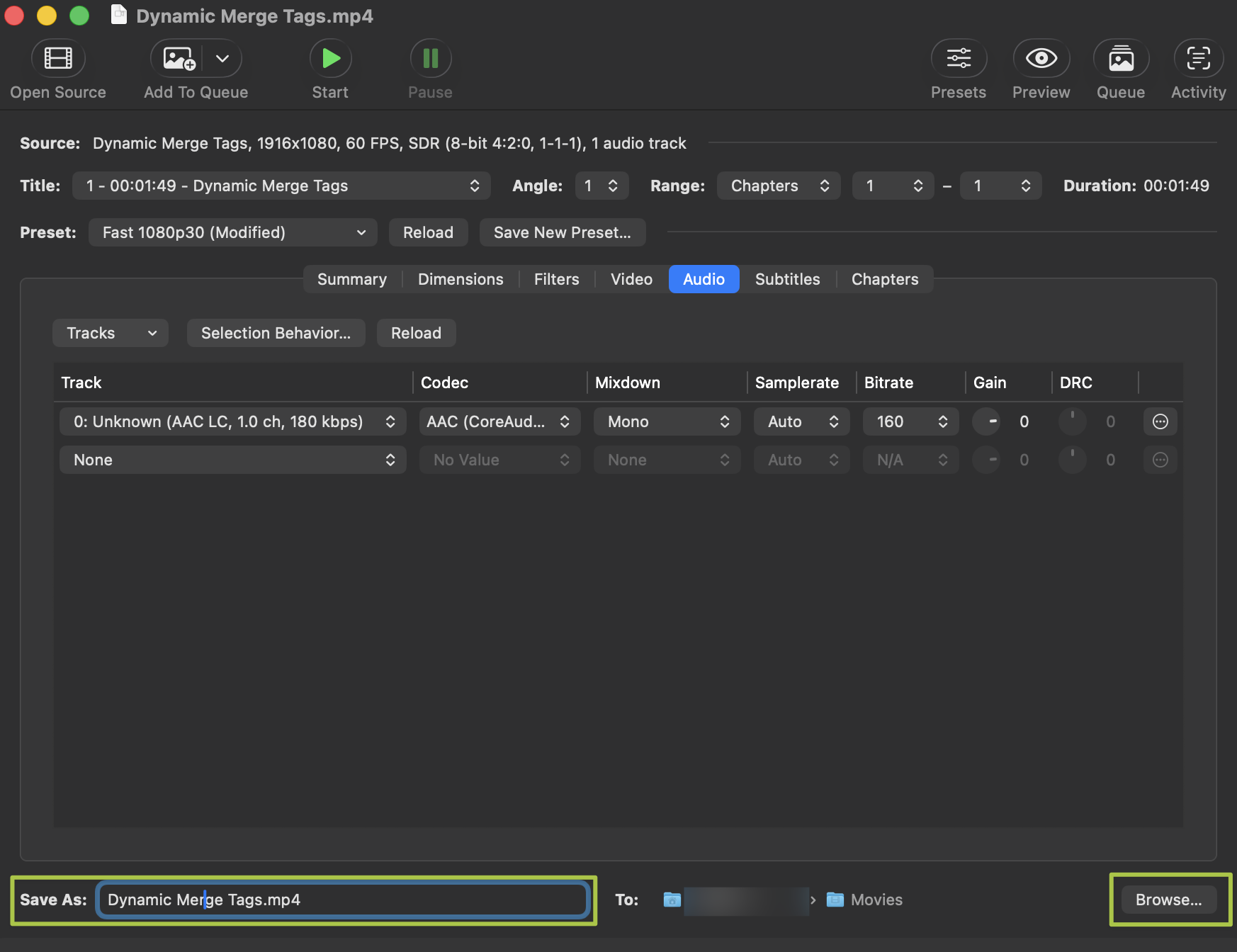Open Preview with the eye icon
The image size is (1237, 952).
point(1041,58)
